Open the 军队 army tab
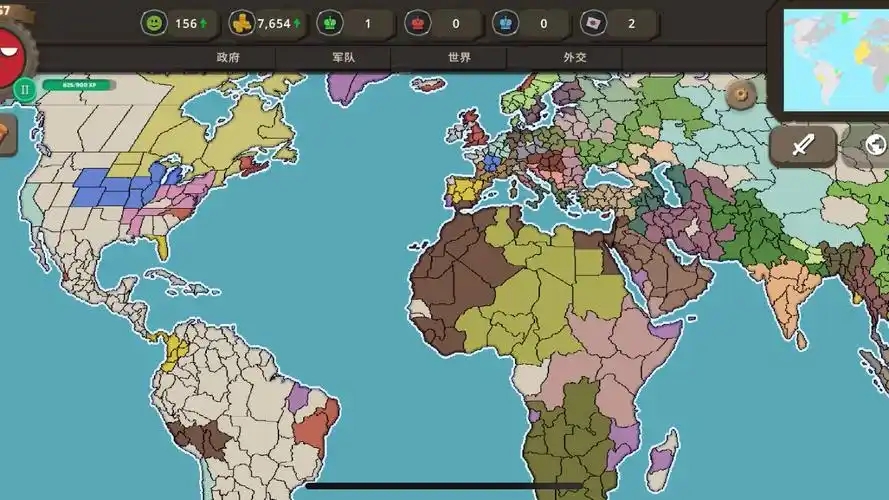The image size is (889, 500). (344, 57)
